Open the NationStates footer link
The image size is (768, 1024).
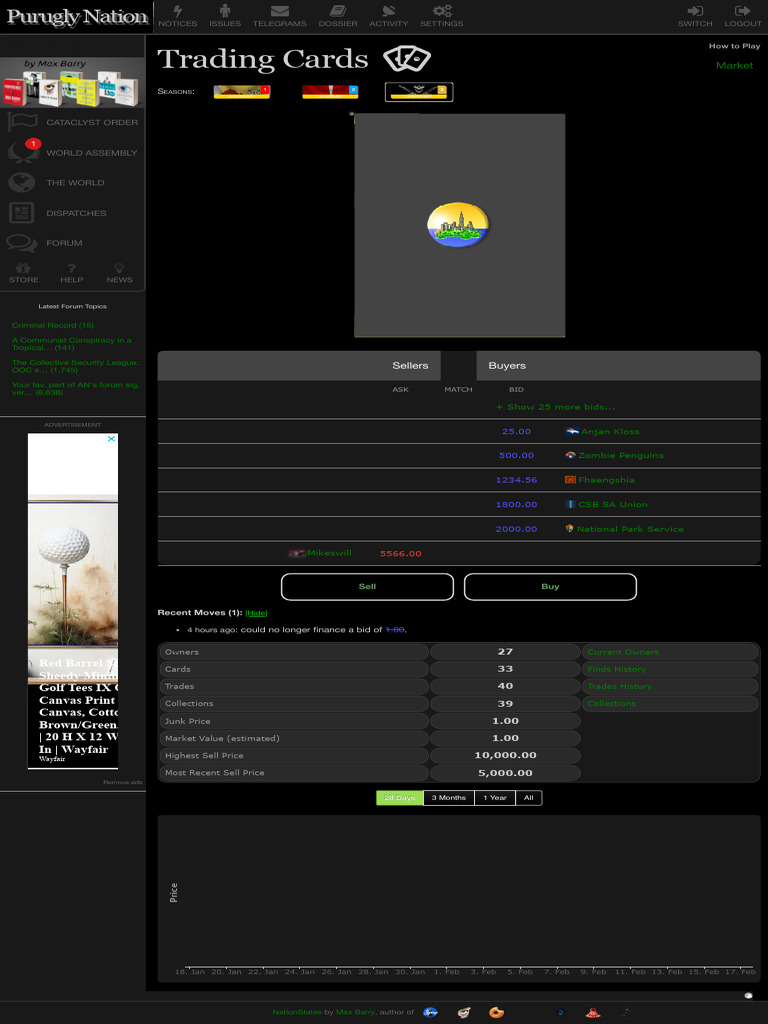click(296, 1012)
